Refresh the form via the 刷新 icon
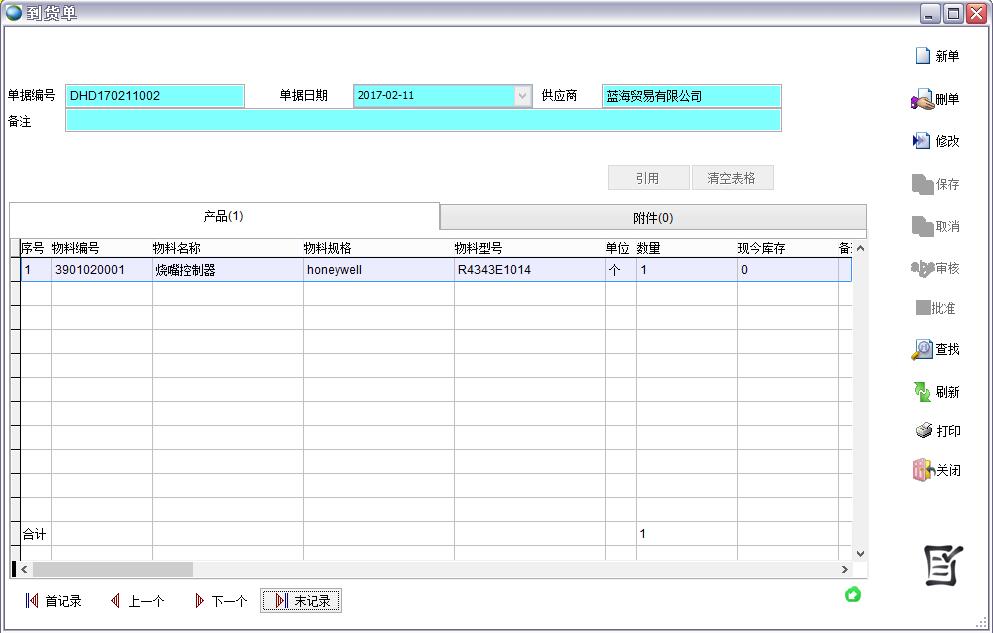The width and height of the screenshot is (993, 633). coord(935,391)
